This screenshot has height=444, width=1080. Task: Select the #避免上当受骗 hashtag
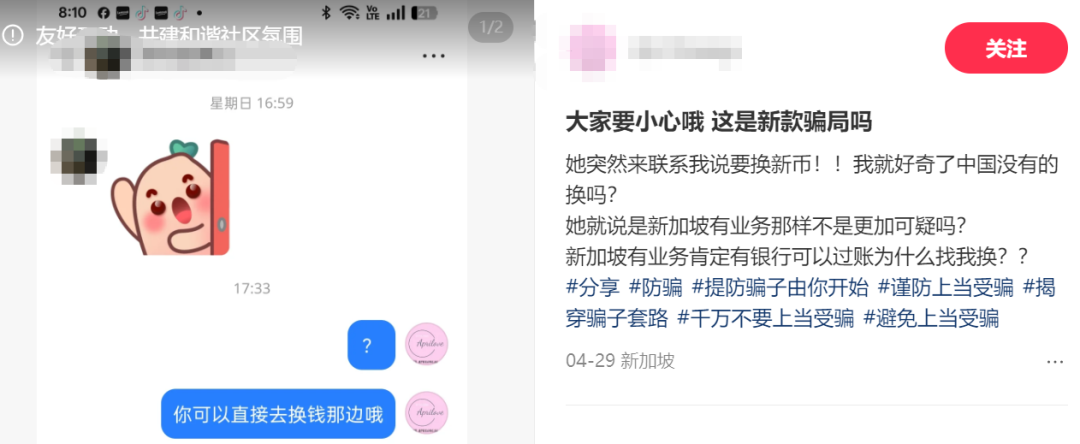coord(931,319)
